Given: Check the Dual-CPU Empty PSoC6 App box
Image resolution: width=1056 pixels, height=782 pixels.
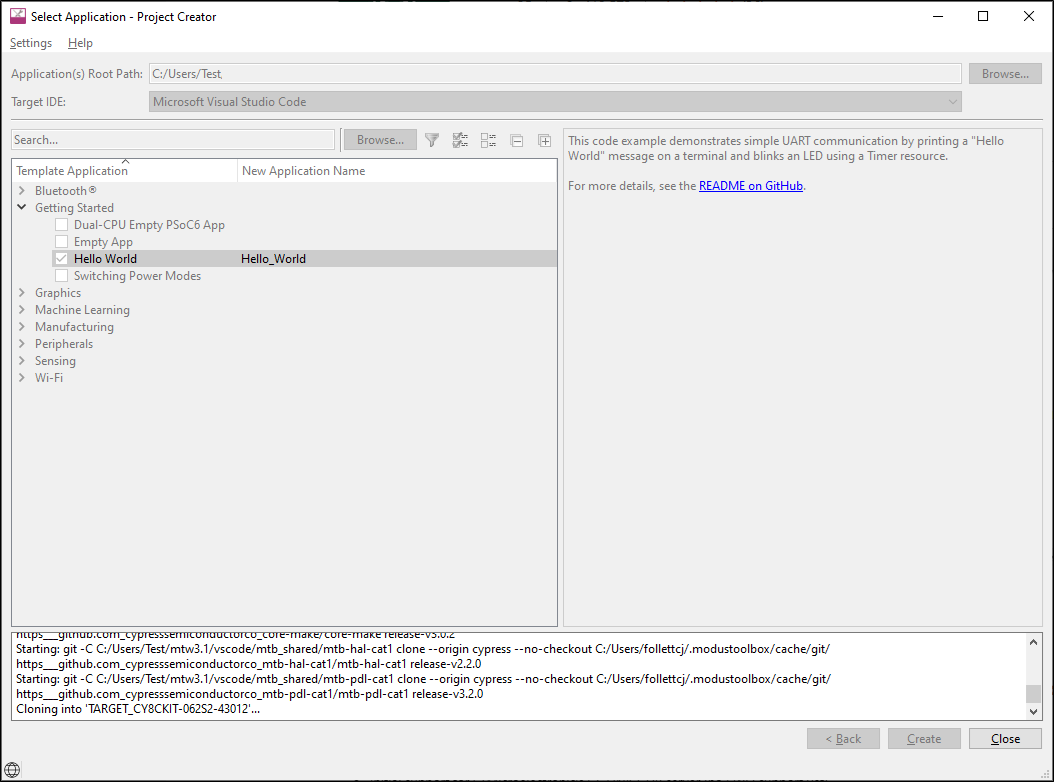Looking at the screenshot, I should [61, 224].
